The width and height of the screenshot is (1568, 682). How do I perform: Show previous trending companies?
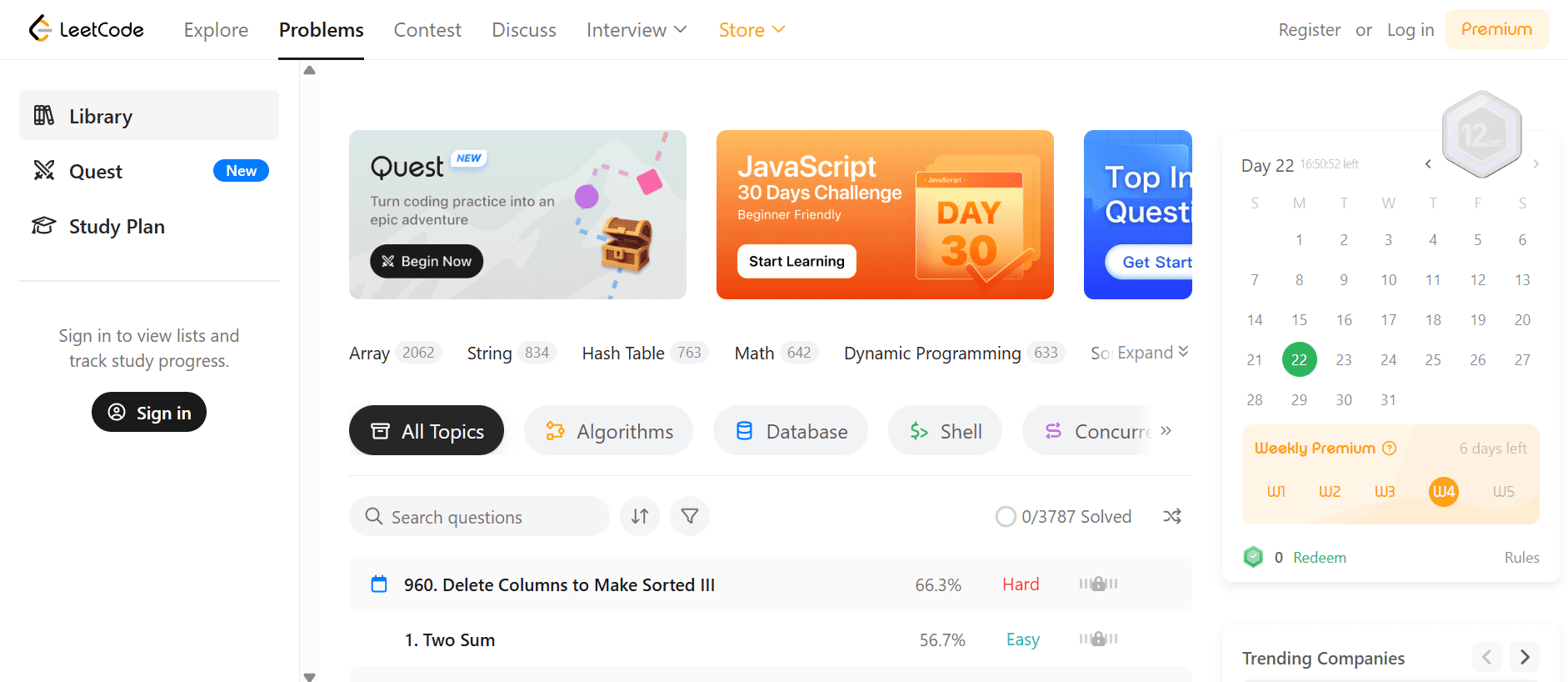click(x=1486, y=657)
